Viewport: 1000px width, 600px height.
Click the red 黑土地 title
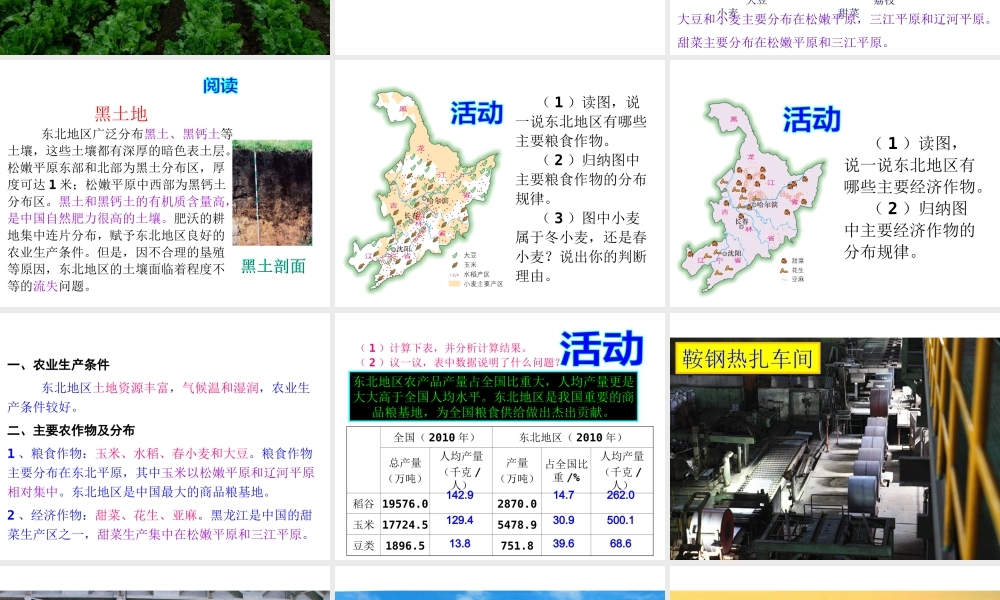coord(121,113)
